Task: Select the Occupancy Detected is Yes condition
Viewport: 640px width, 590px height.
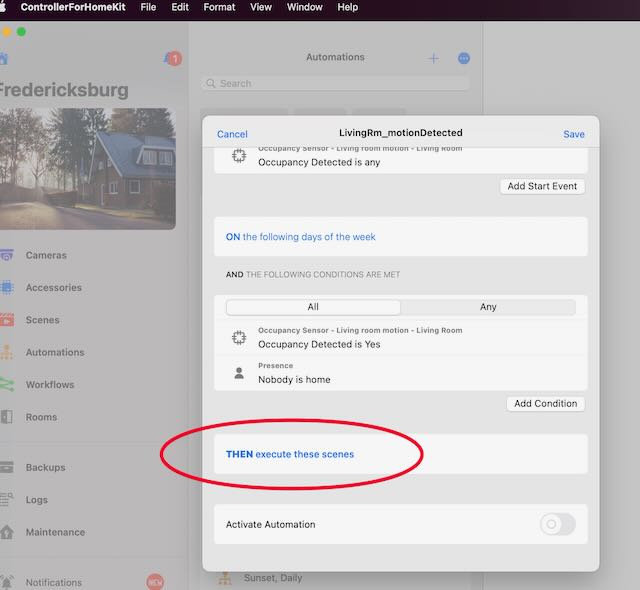Action: (401, 337)
